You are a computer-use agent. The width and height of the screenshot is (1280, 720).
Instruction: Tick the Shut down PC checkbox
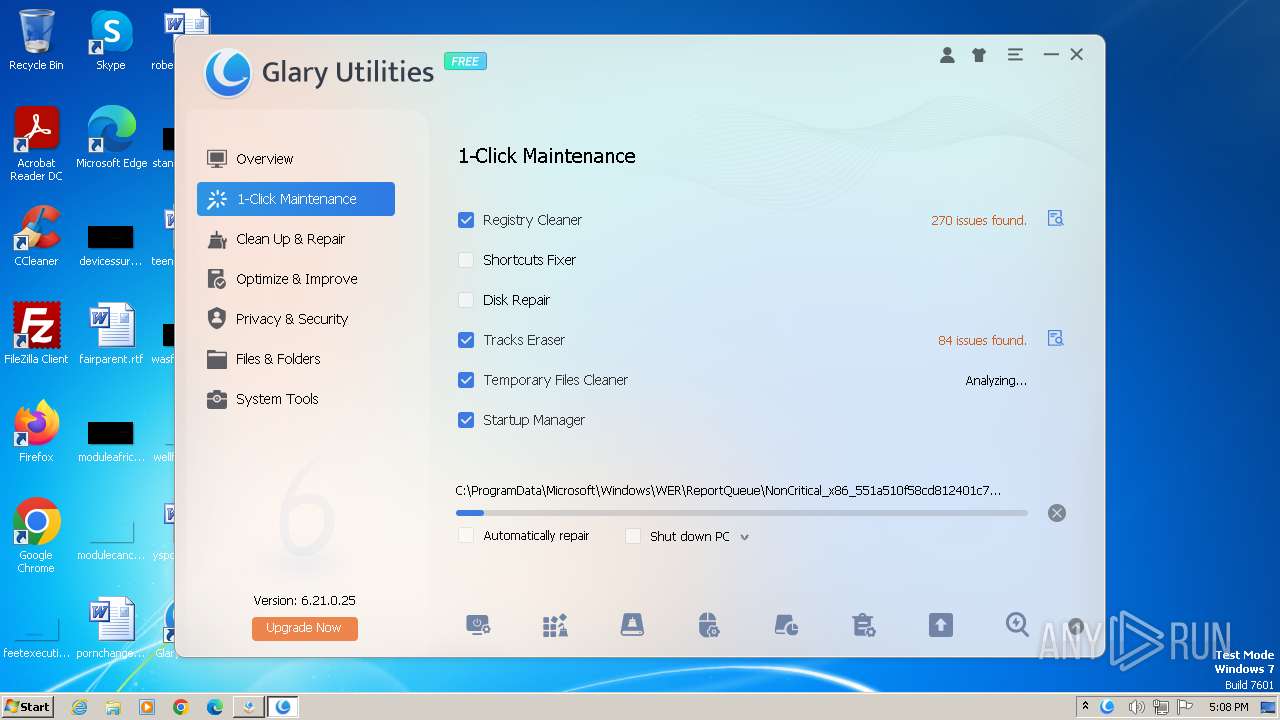[x=633, y=536]
